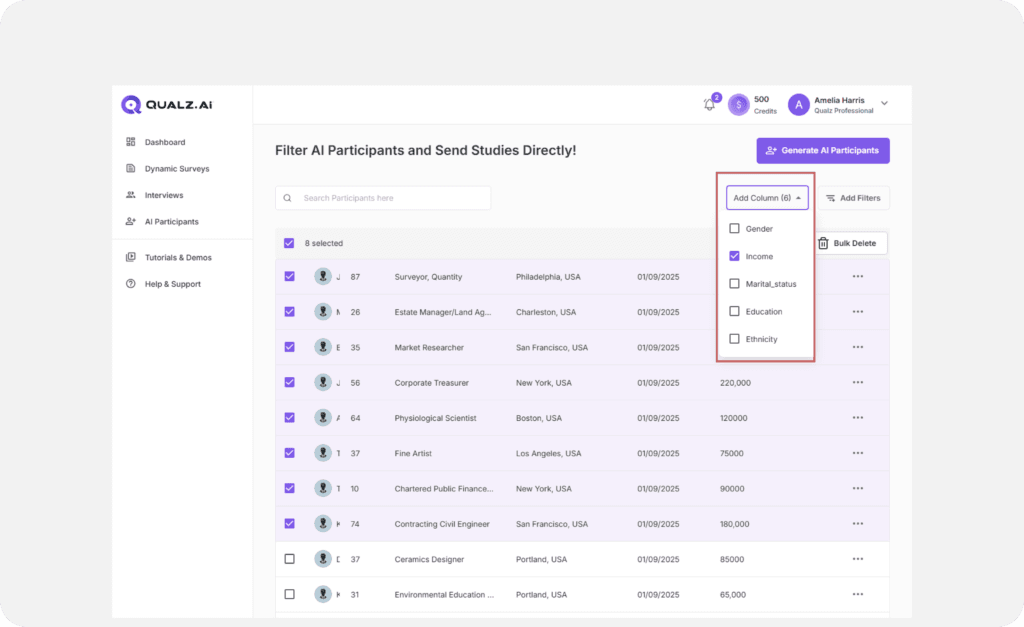Open three-dot menu for Surveyor, Quantity row
1024x627 pixels.
click(857, 276)
